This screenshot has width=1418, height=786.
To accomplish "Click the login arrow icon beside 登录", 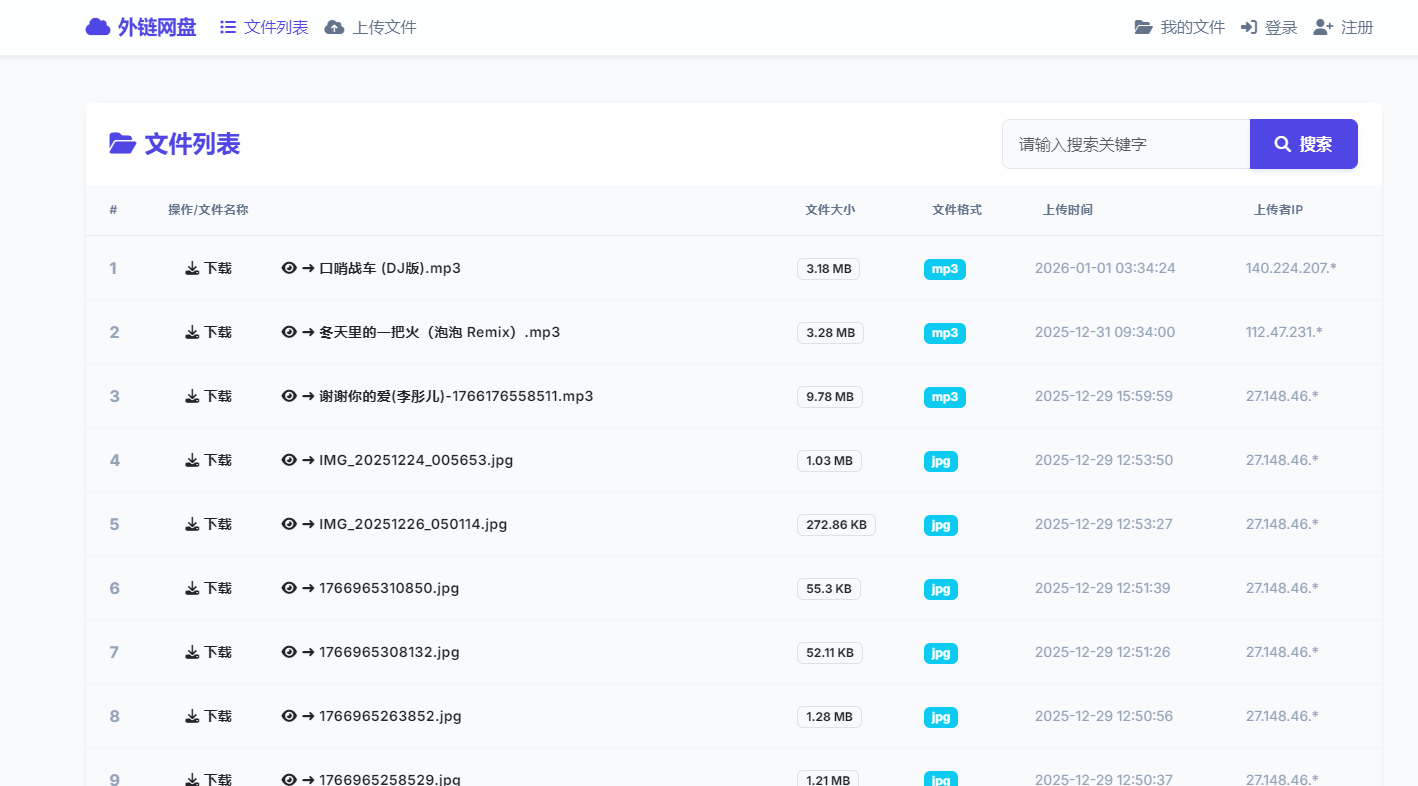I will point(1248,27).
